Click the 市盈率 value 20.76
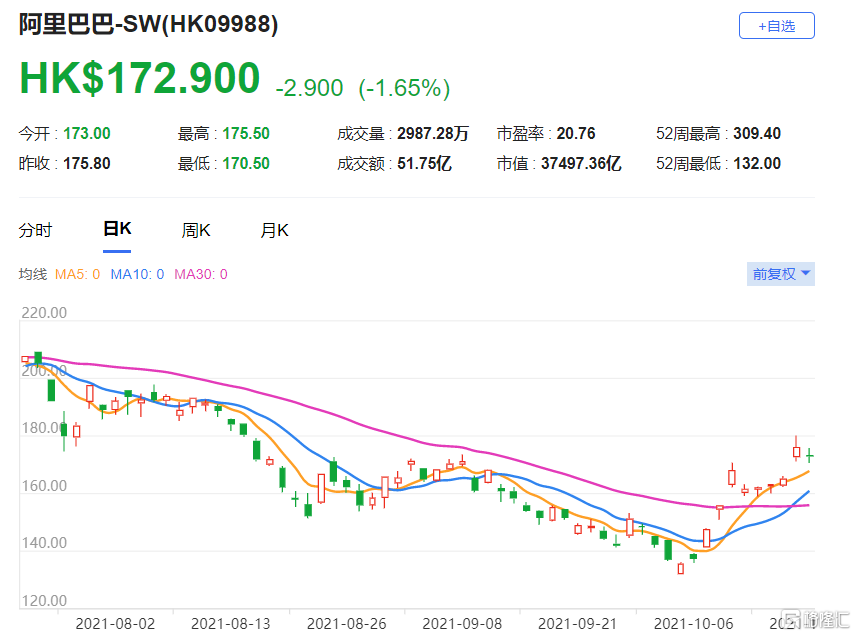The height and width of the screenshot is (636, 856). (x=576, y=133)
